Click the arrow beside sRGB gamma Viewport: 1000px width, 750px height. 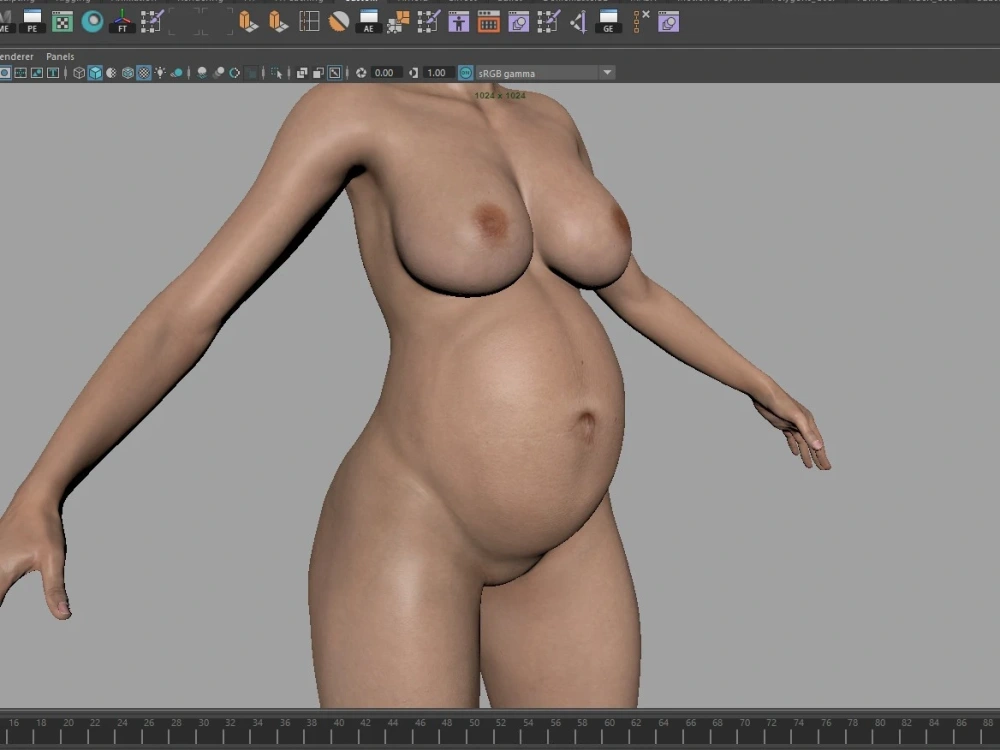pyautogui.click(x=607, y=73)
